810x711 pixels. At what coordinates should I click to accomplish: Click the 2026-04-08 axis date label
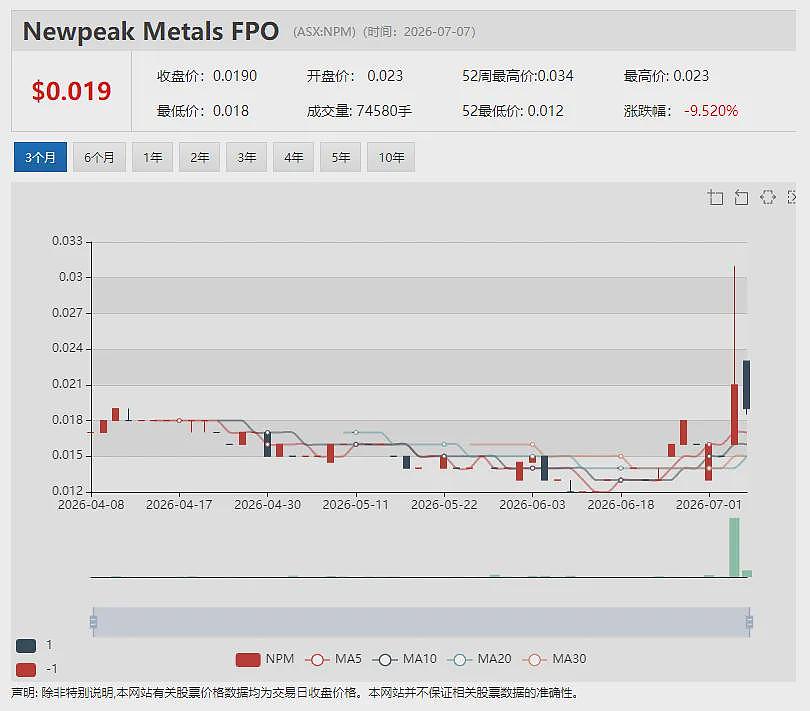pos(91,505)
